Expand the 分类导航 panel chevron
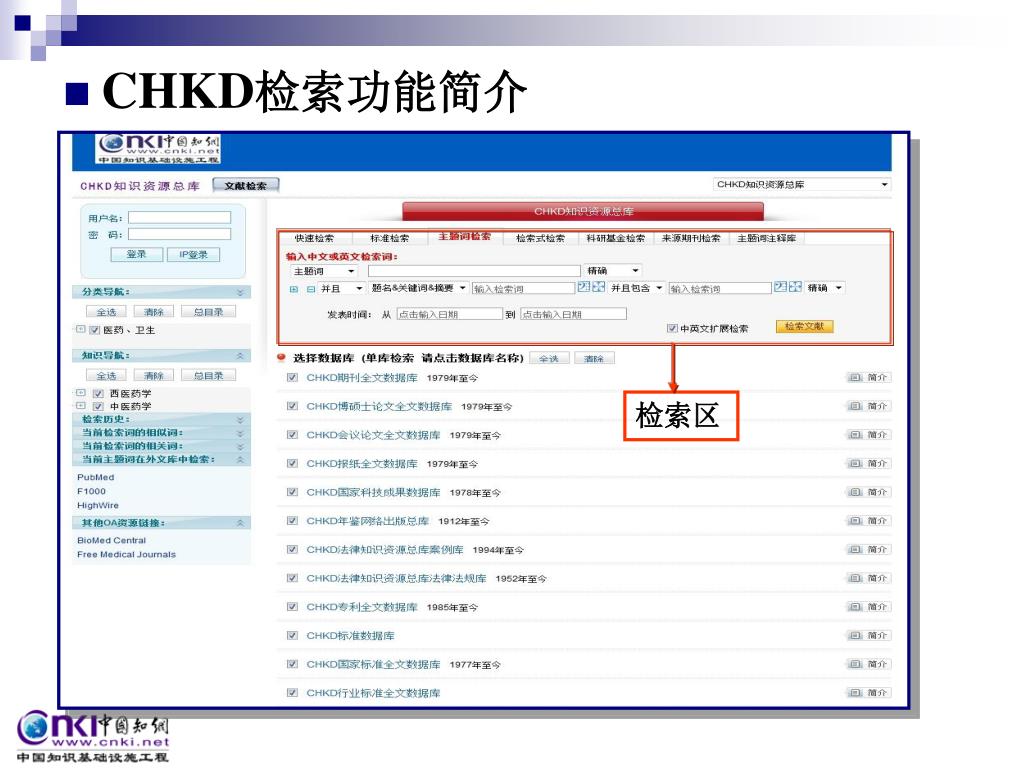Viewport: 1024px width, 768px height. coord(240,292)
